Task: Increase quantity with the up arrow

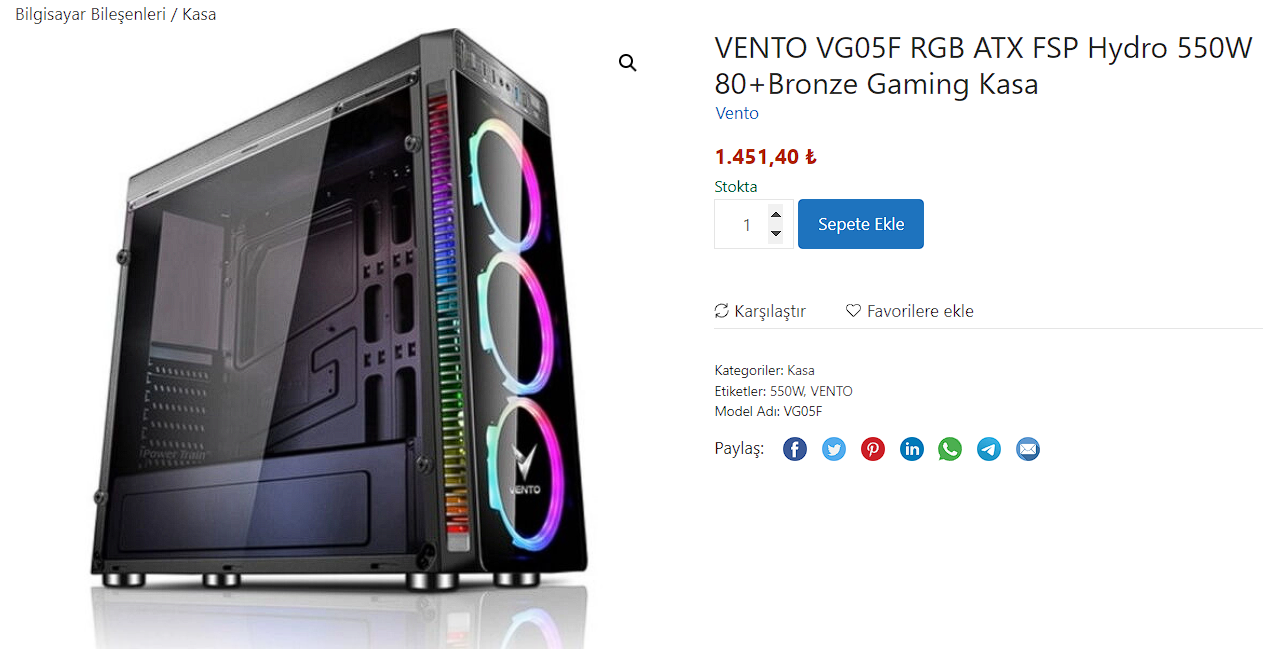Action: pos(776,214)
